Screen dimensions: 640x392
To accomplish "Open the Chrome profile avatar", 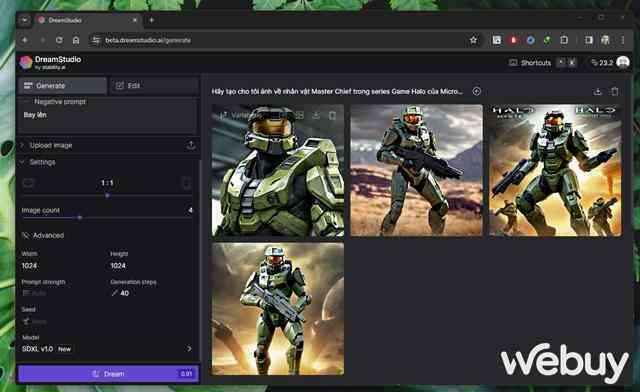I will tap(605, 40).
